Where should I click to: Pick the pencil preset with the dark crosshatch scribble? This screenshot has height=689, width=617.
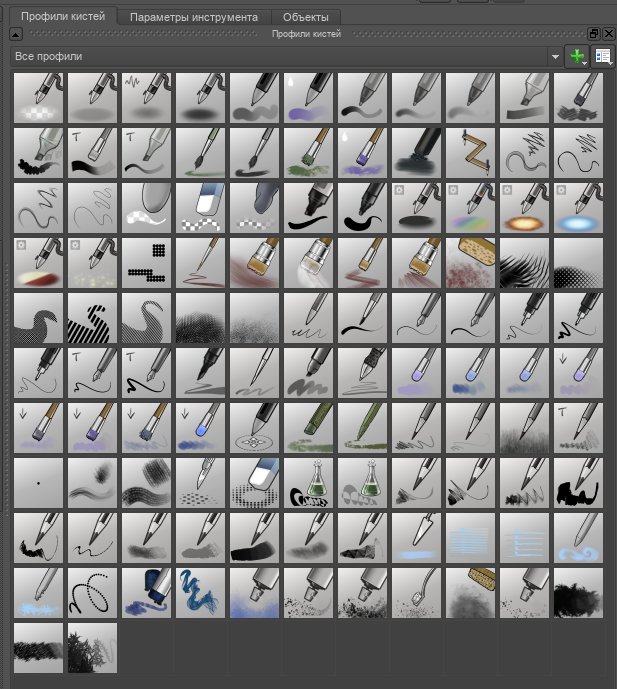pos(578,98)
